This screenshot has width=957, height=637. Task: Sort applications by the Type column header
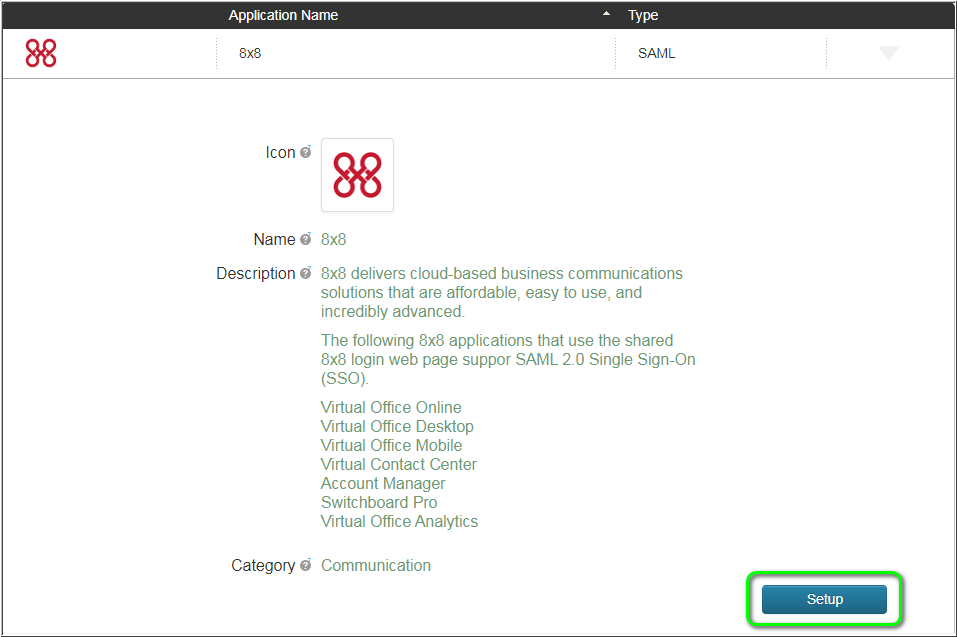[x=643, y=15]
